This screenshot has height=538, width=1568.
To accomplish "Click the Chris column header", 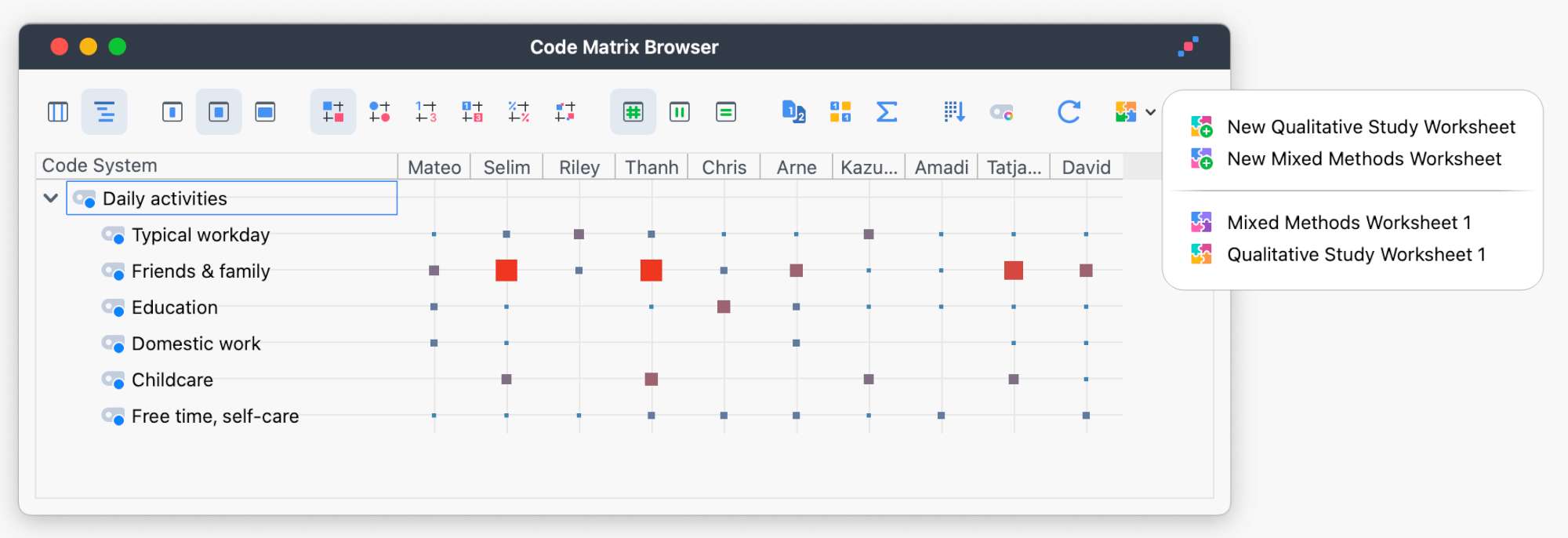I will point(724,167).
